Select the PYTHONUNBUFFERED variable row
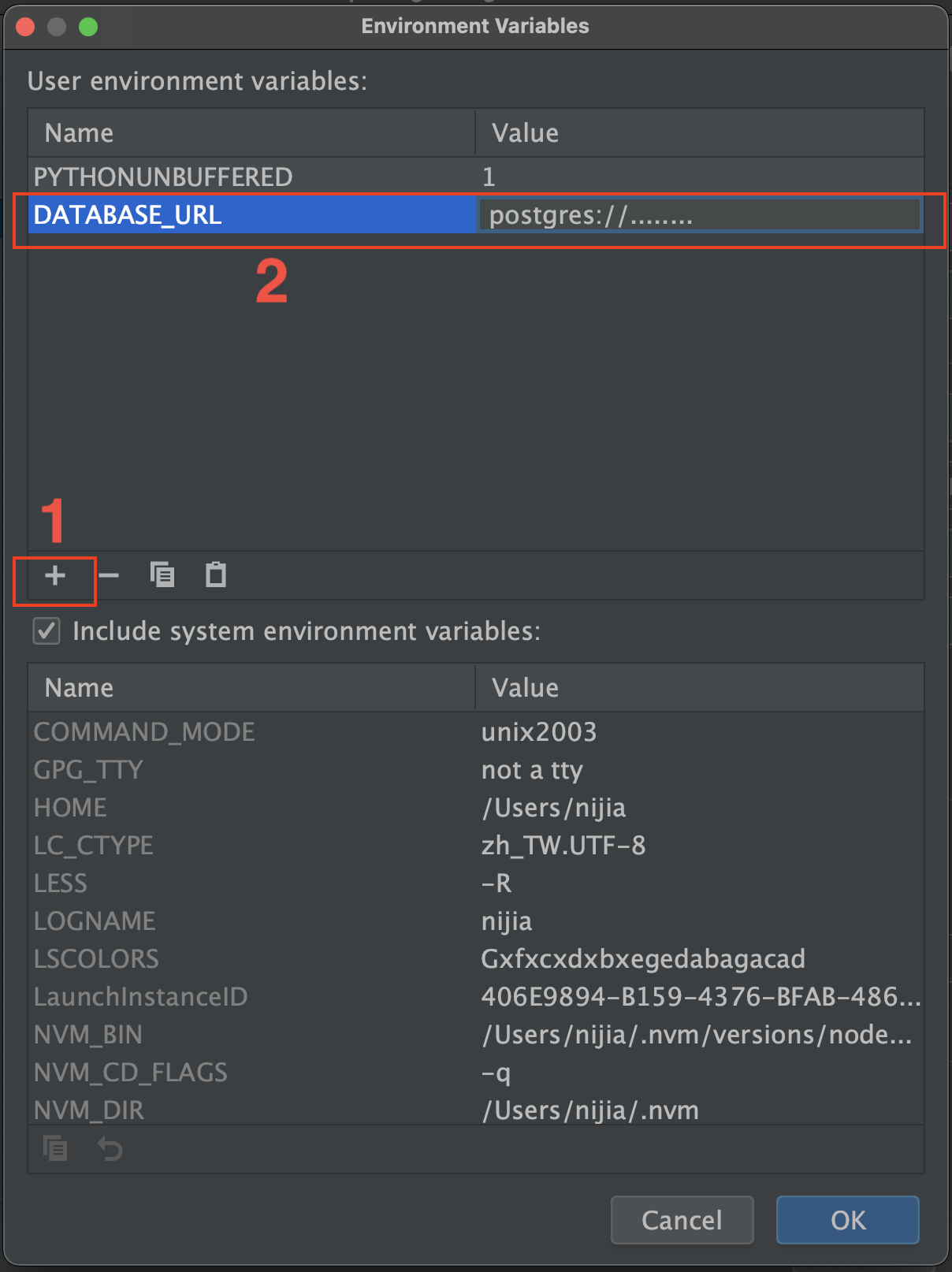This screenshot has width=952, height=1272. pyautogui.click(x=476, y=177)
